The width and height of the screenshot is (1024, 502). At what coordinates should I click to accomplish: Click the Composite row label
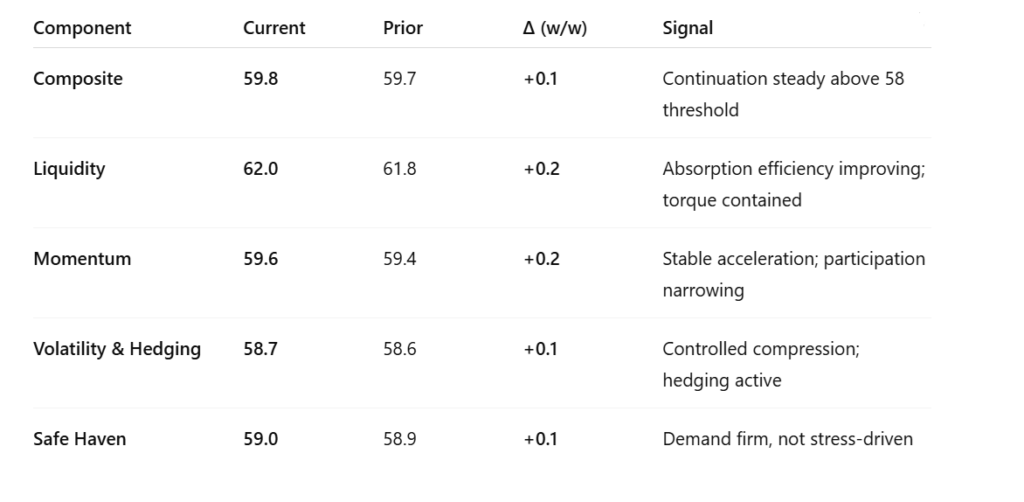[x=78, y=79]
